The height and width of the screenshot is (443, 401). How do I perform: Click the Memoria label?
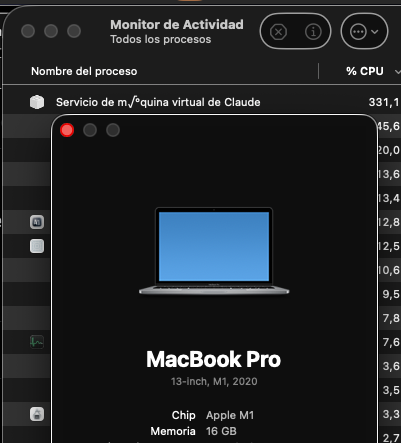173,431
